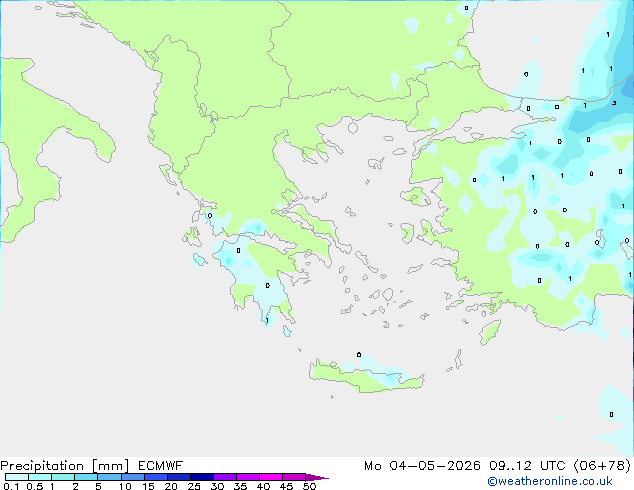634x490 pixels.
Task: Click the '30' legend scale label
Action: [217, 486]
